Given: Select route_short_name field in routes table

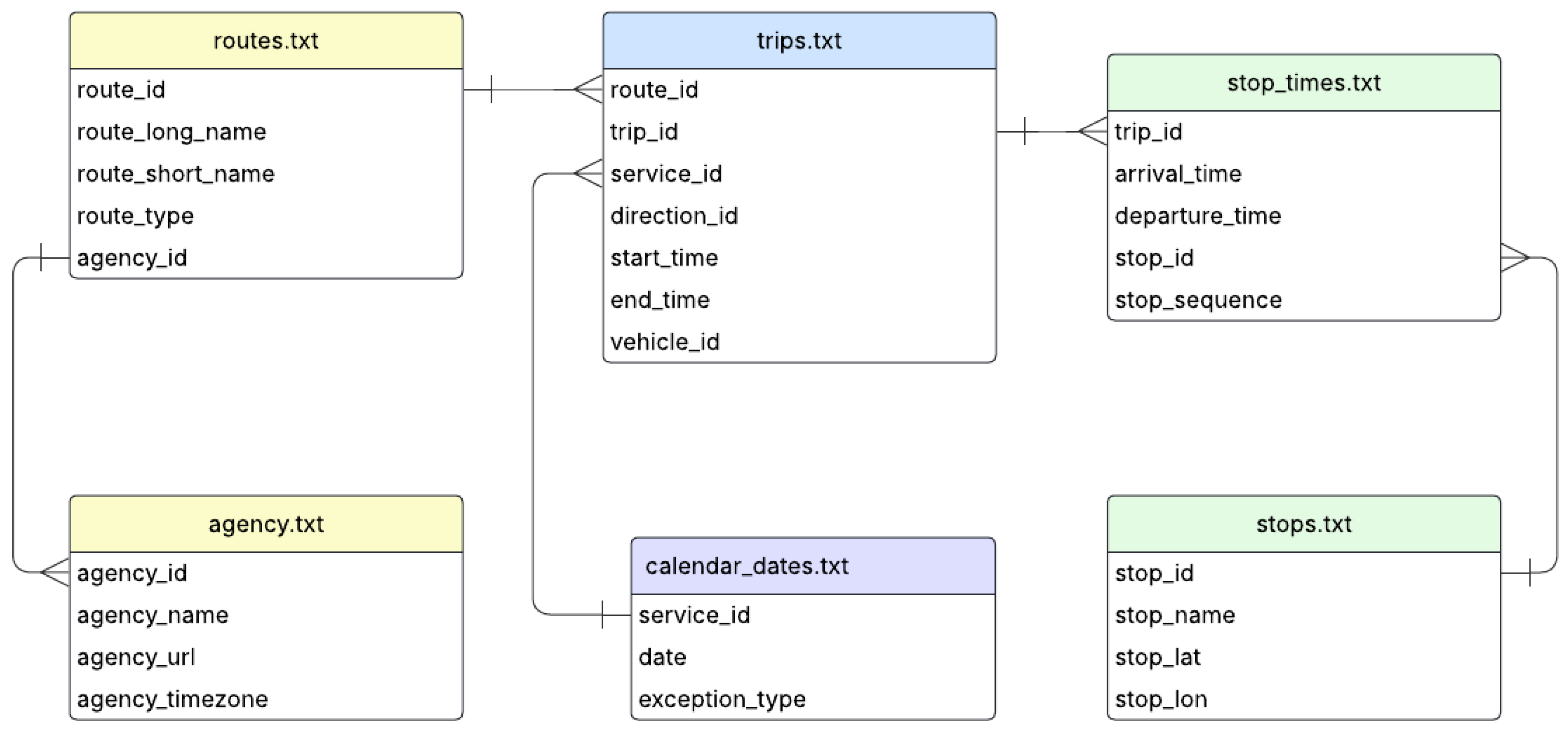Looking at the screenshot, I should coord(176,174).
